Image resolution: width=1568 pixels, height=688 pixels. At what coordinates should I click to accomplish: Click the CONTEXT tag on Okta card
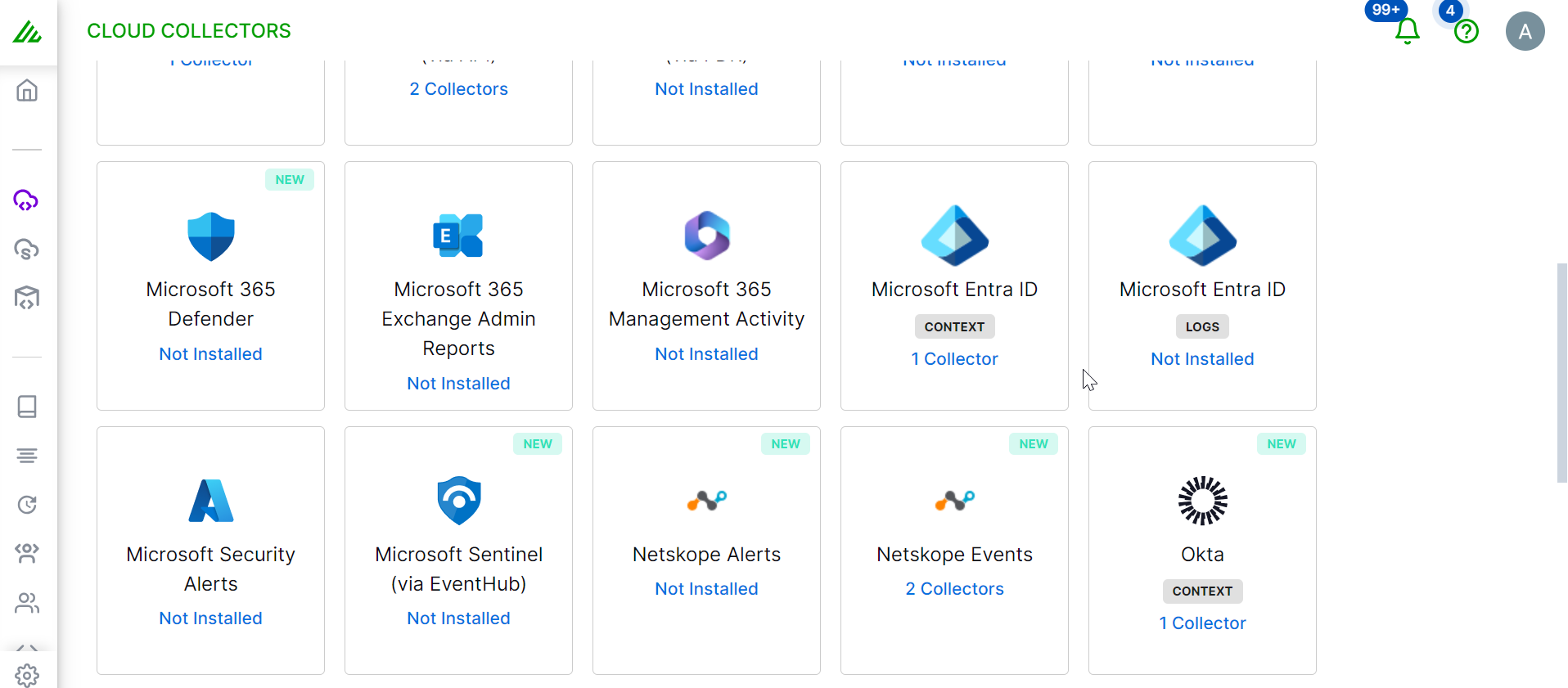[1203, 591]
